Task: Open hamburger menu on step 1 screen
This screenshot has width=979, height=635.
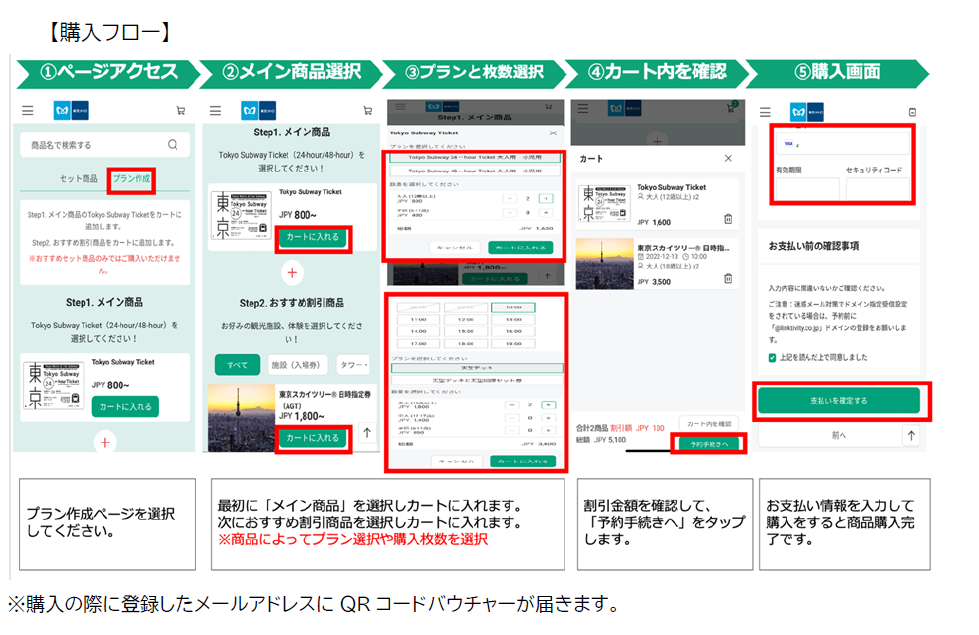Action: point(28,111)
